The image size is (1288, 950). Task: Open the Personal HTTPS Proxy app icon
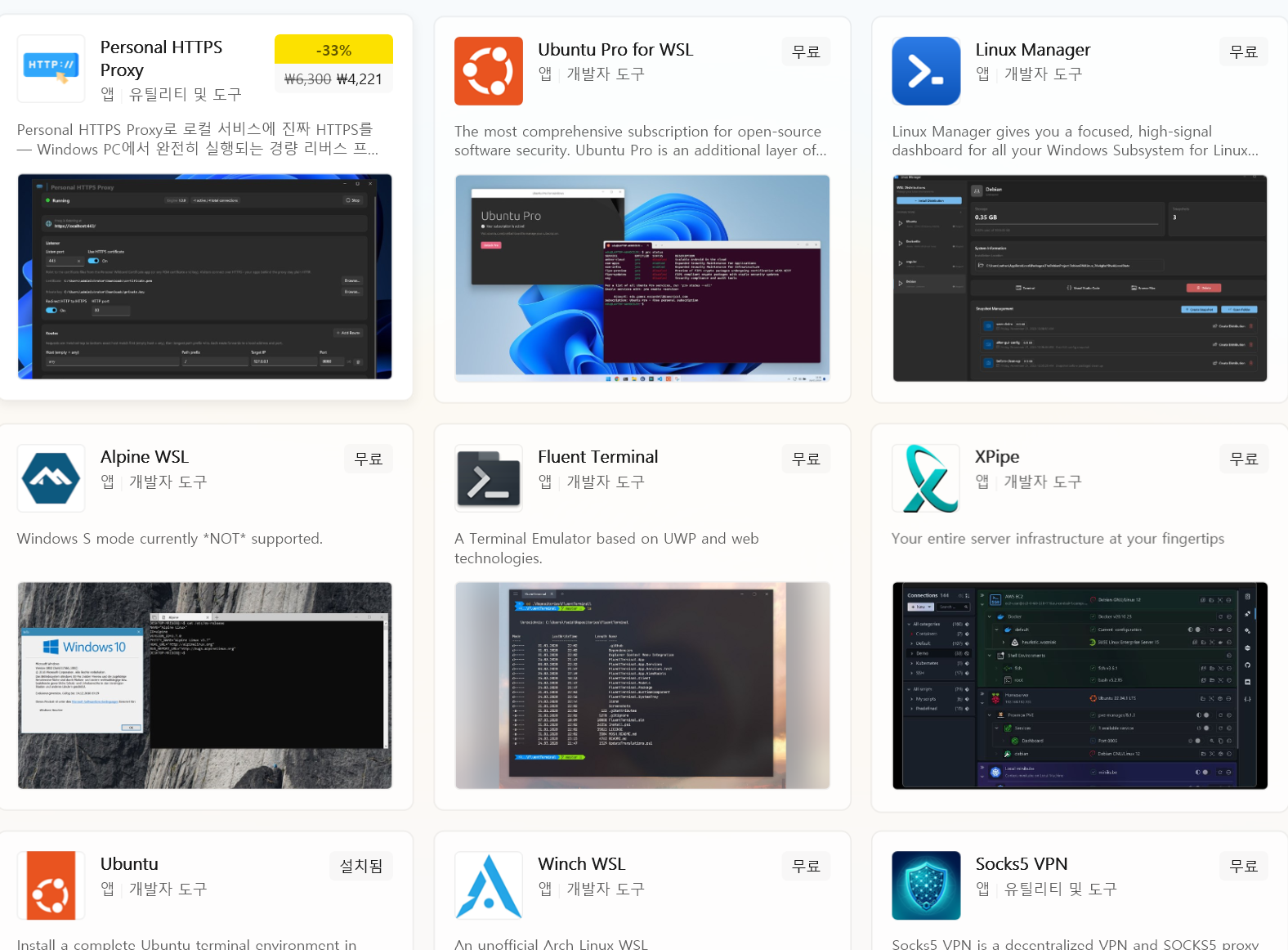51,69
